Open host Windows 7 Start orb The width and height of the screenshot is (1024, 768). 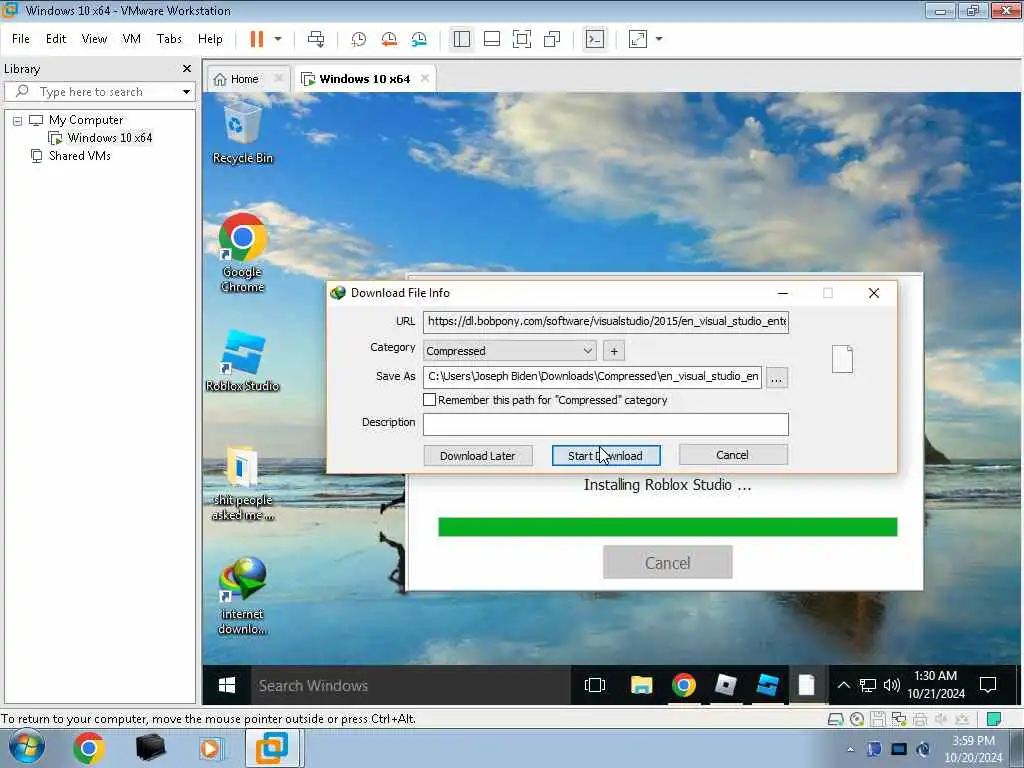point(25,748)
